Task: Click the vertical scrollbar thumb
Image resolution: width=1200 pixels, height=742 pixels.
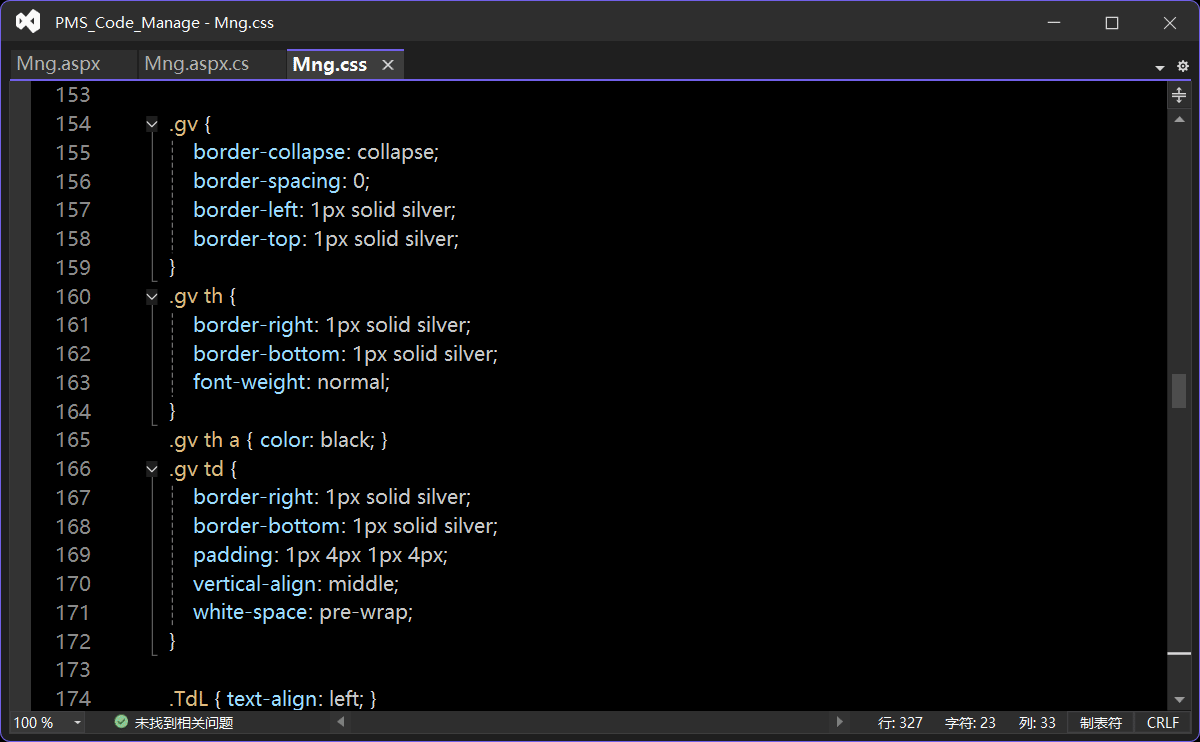Action: 1179,390
